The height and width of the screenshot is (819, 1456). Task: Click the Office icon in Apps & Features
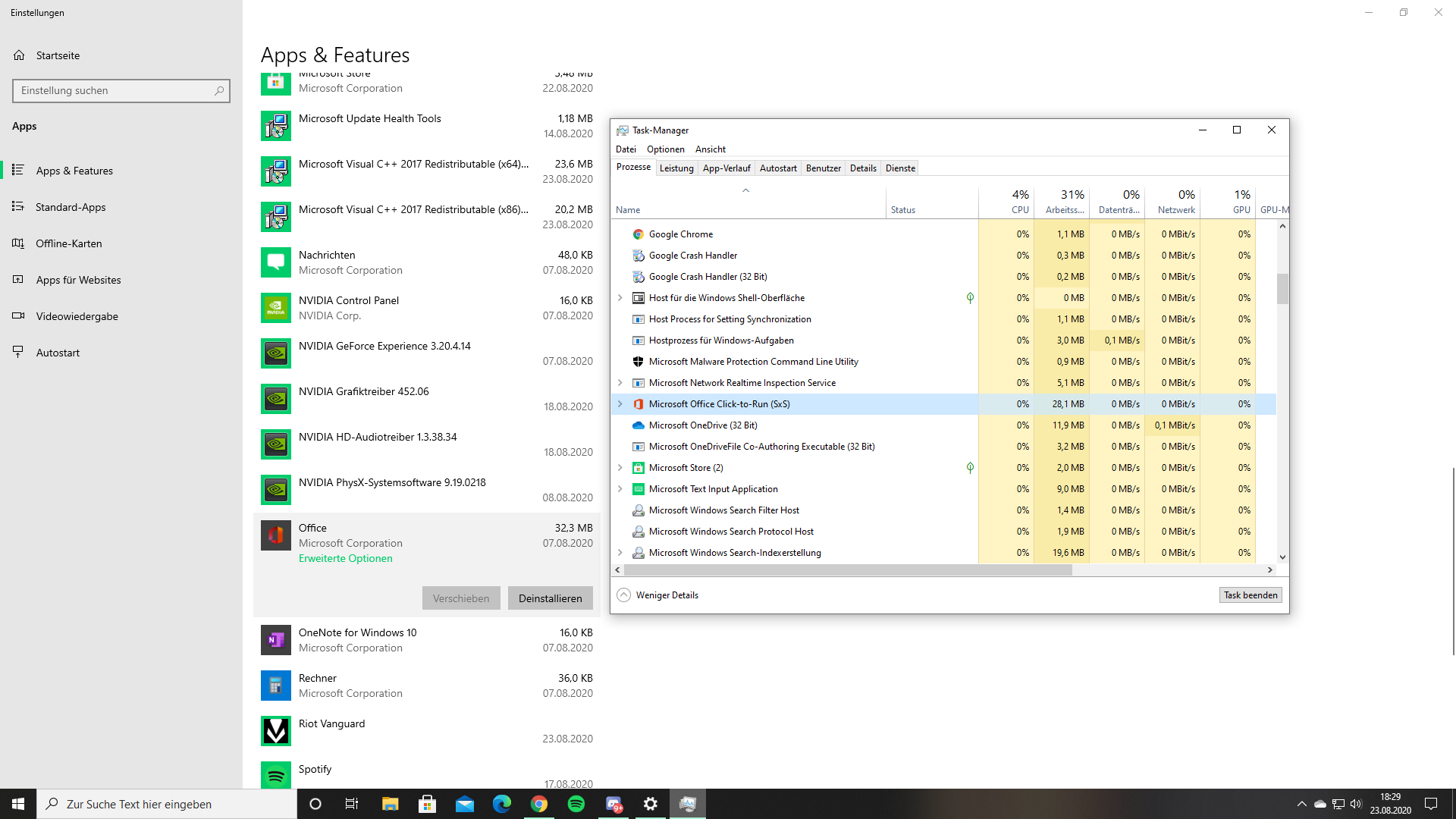[277, 534]
